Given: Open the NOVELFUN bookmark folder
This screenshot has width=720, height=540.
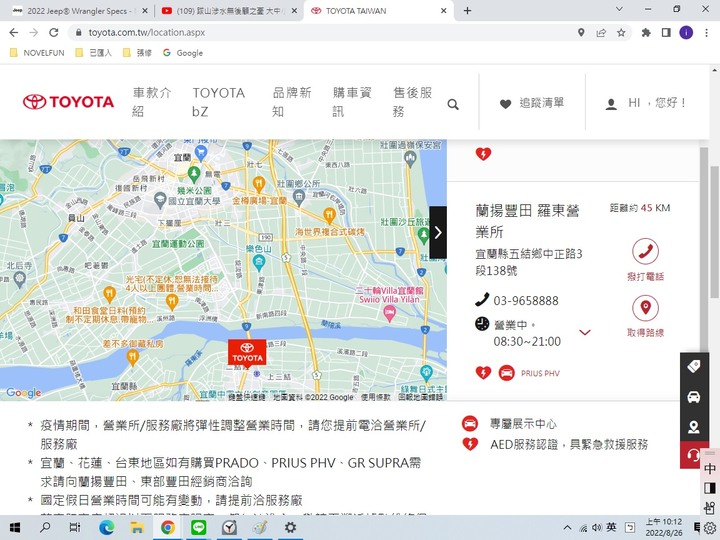Looking at the screenshot, I should click(37, 53).
